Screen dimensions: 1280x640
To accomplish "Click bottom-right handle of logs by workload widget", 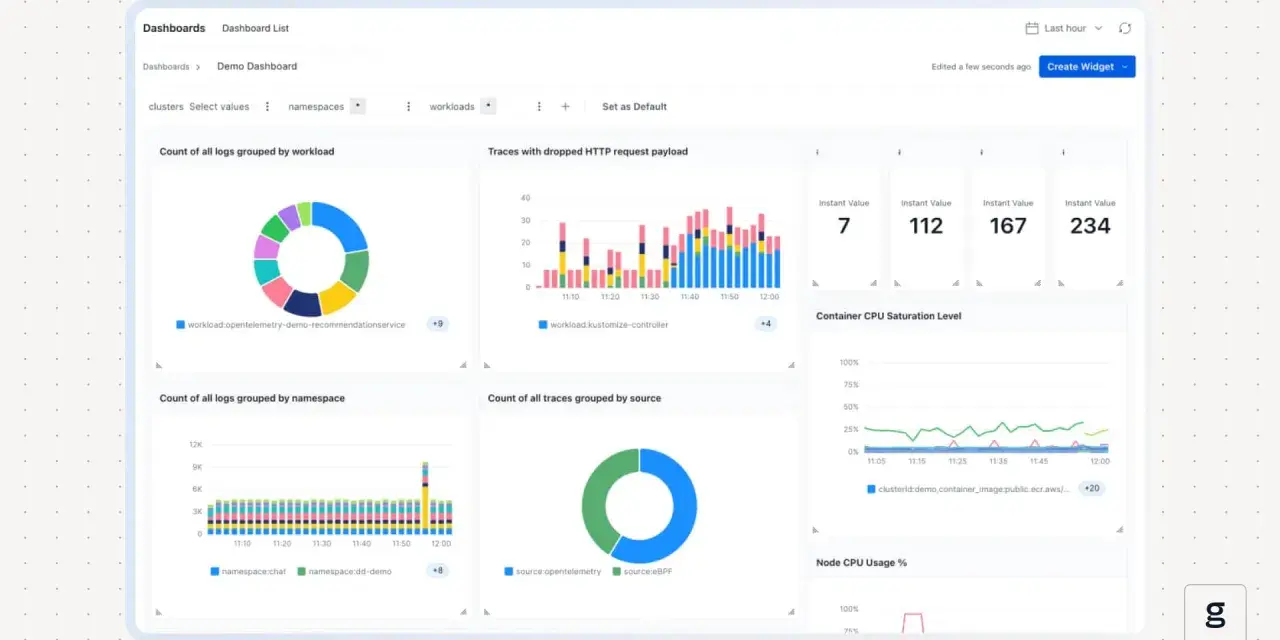I will [x=463, y=365].
